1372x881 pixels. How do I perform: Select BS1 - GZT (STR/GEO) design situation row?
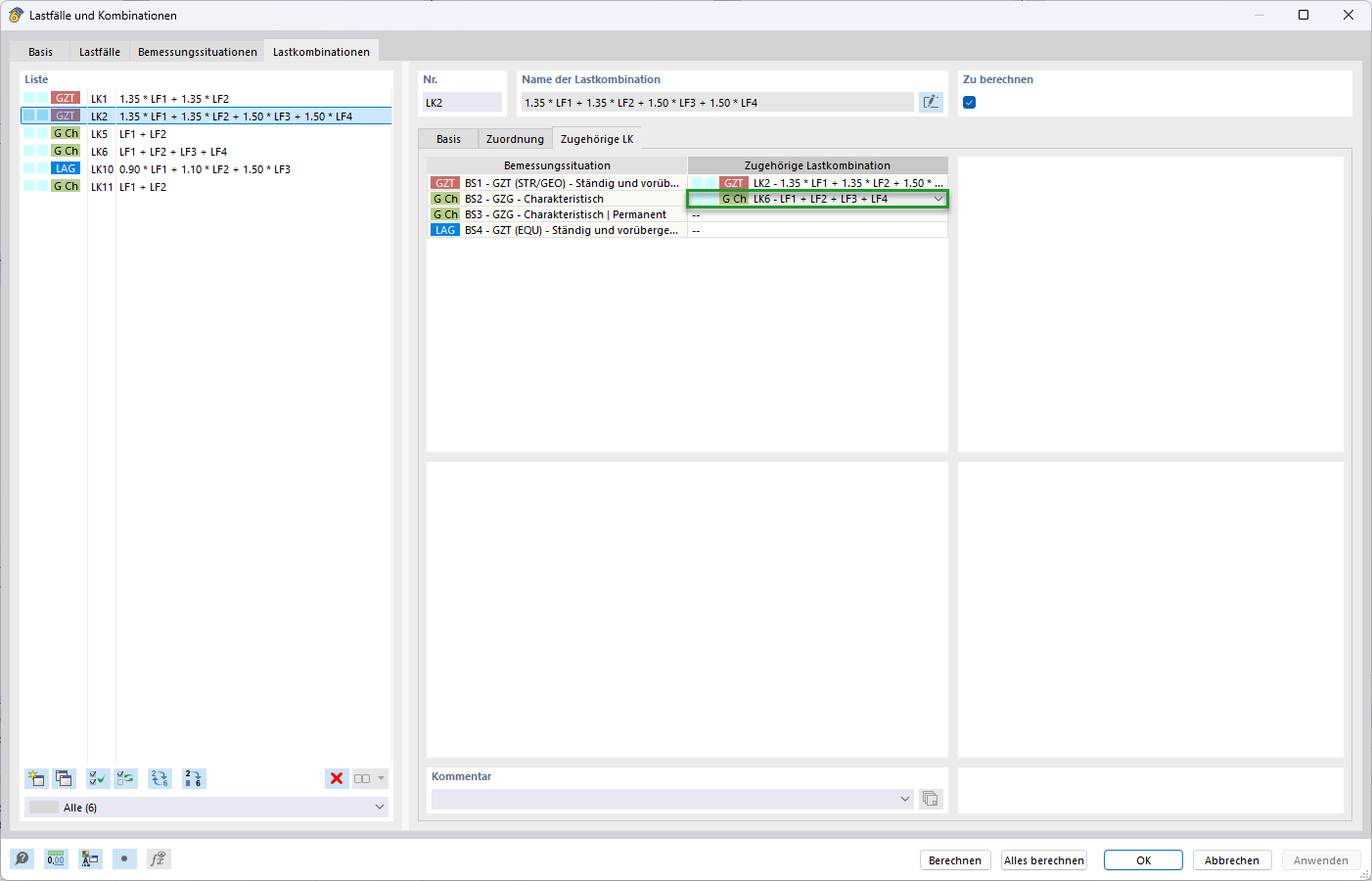(x=557, y=183)
